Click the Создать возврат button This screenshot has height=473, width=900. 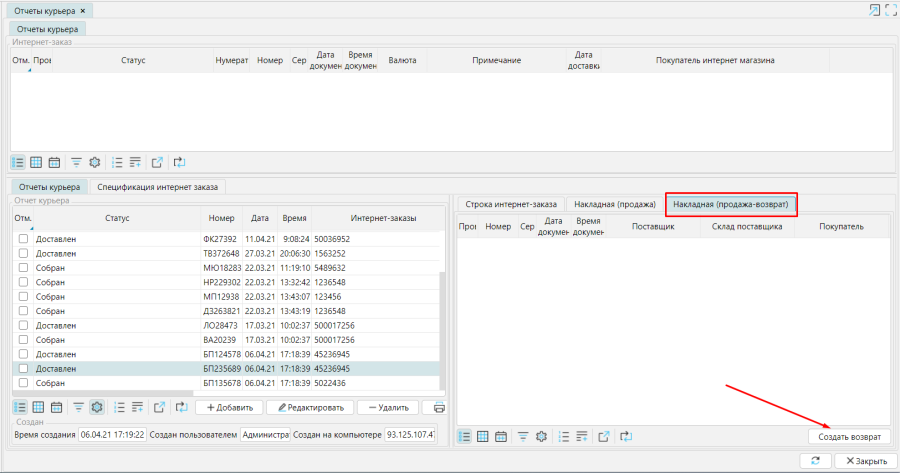pos(849,437)
